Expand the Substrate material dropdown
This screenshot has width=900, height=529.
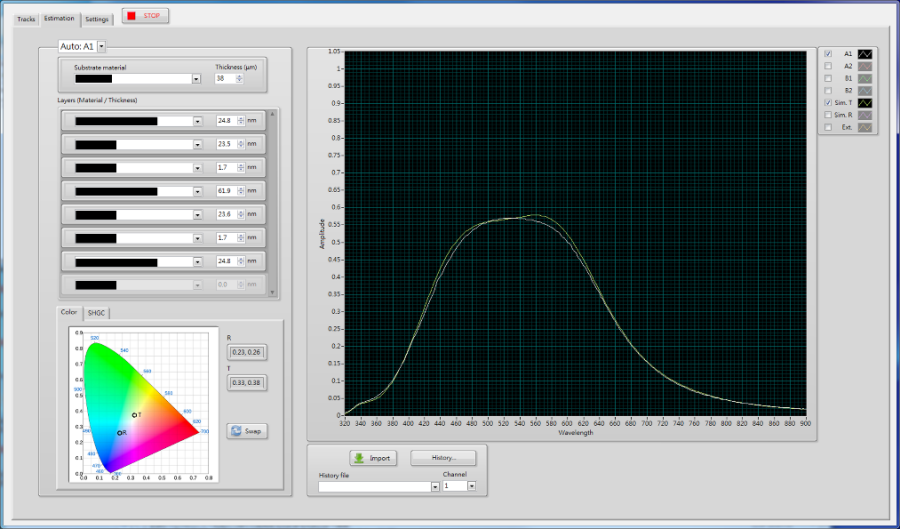196,79
